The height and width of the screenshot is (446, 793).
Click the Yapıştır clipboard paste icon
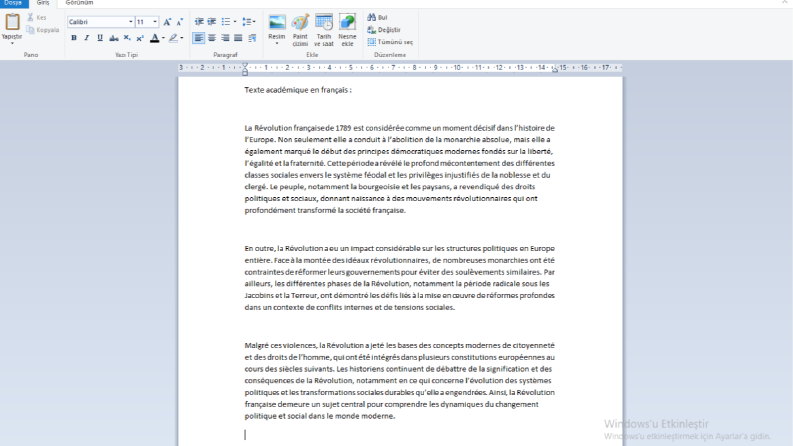(x=12, y=22)
